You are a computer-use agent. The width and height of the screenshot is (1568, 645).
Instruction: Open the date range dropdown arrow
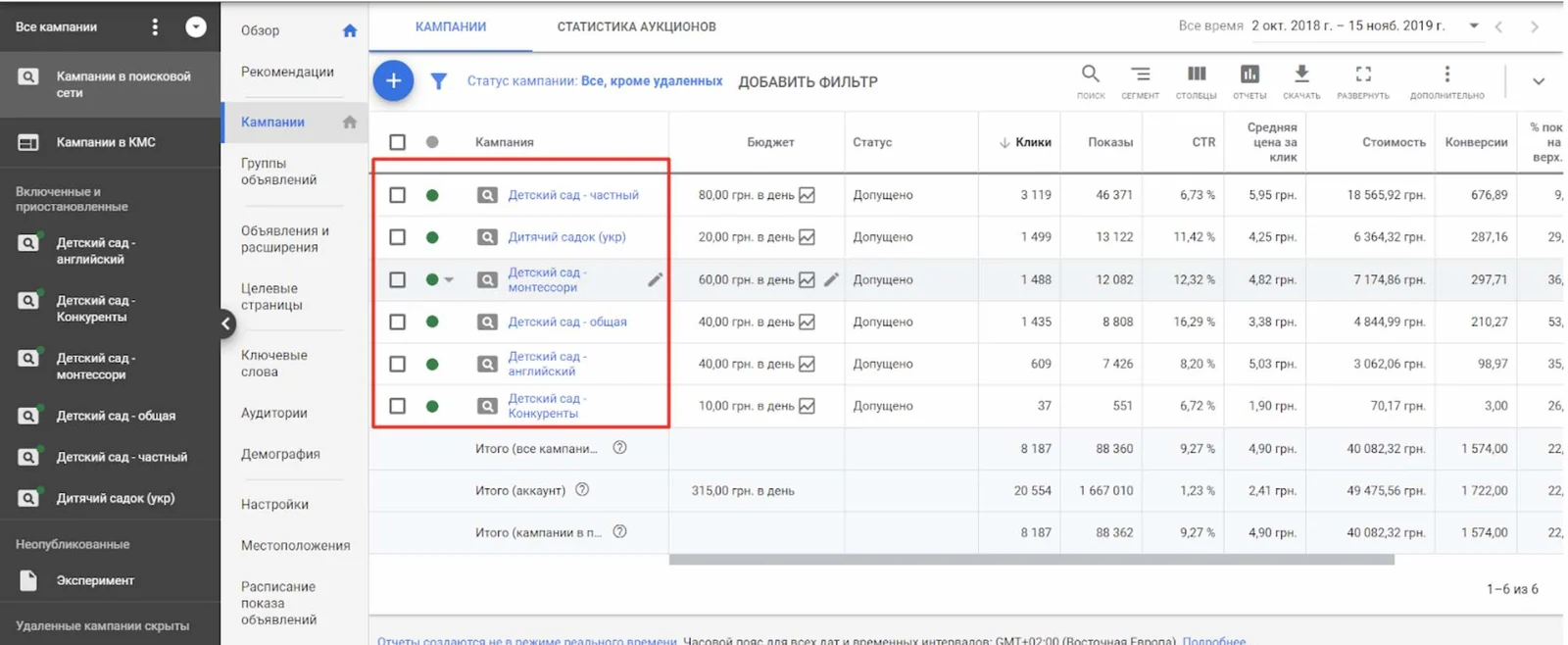tap(1473, 26)
